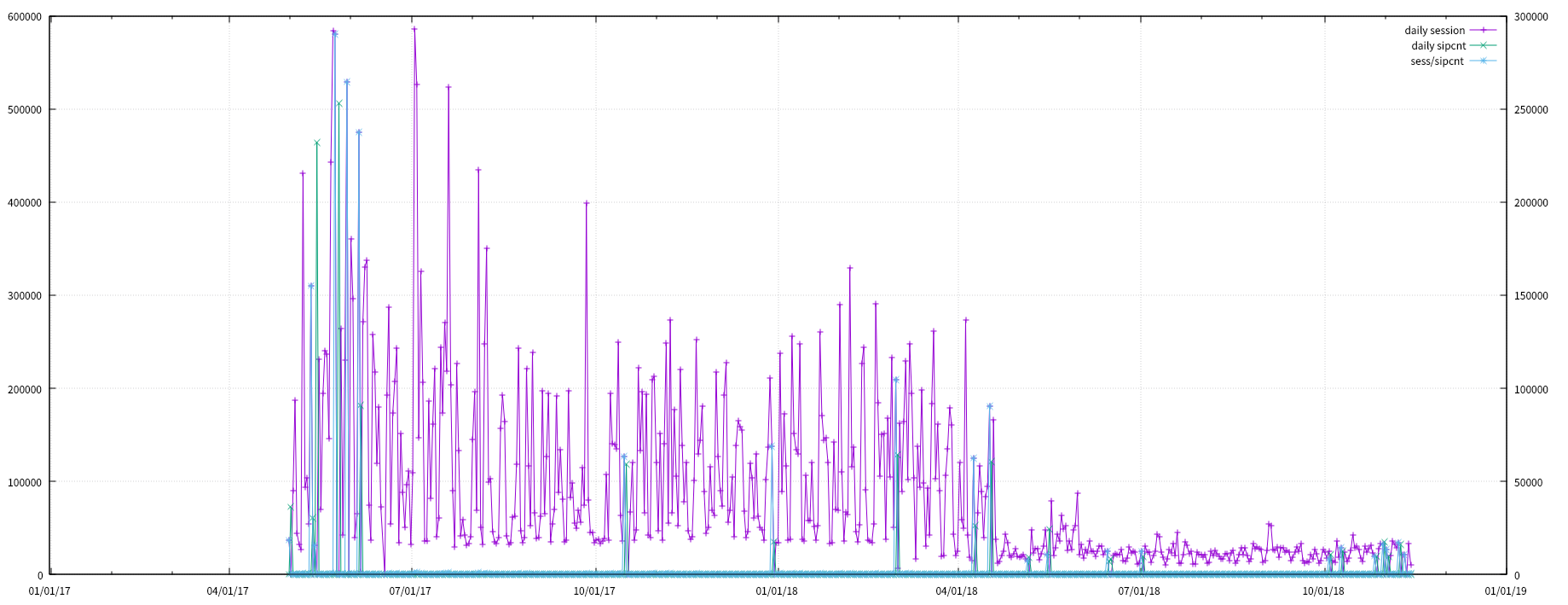The image size is (1568, 605).
Task: Click the right axis label 300000
Action: [x=1531, y=17]
